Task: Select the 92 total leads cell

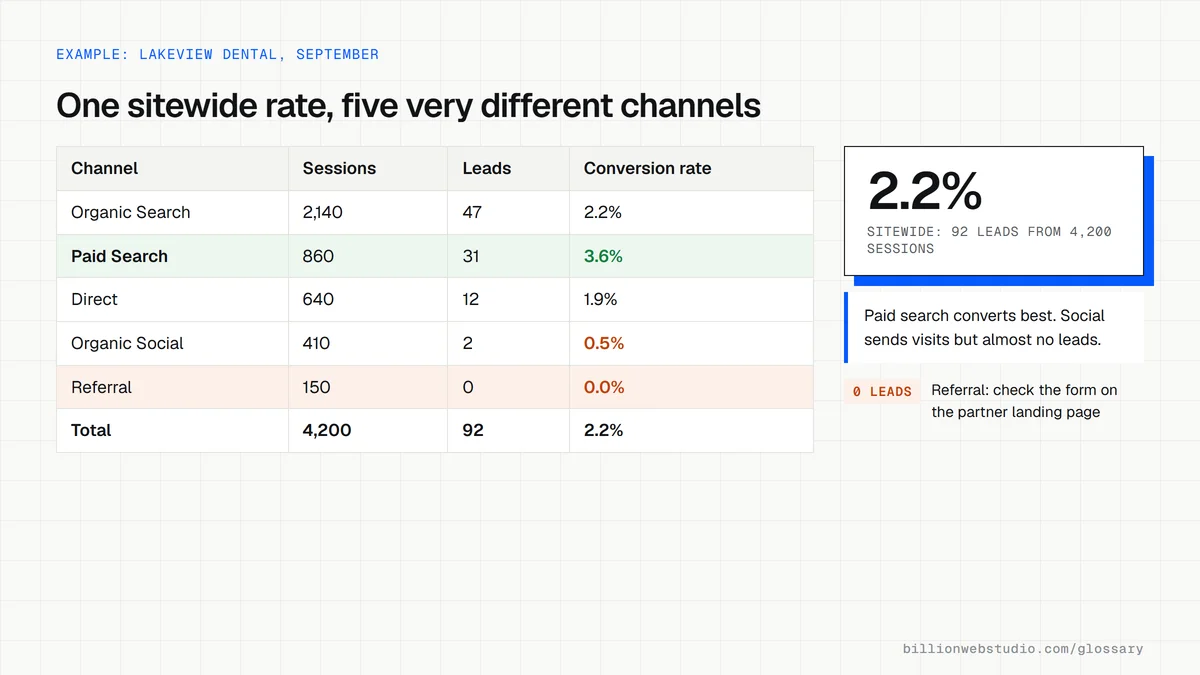Action: [508, 430]
